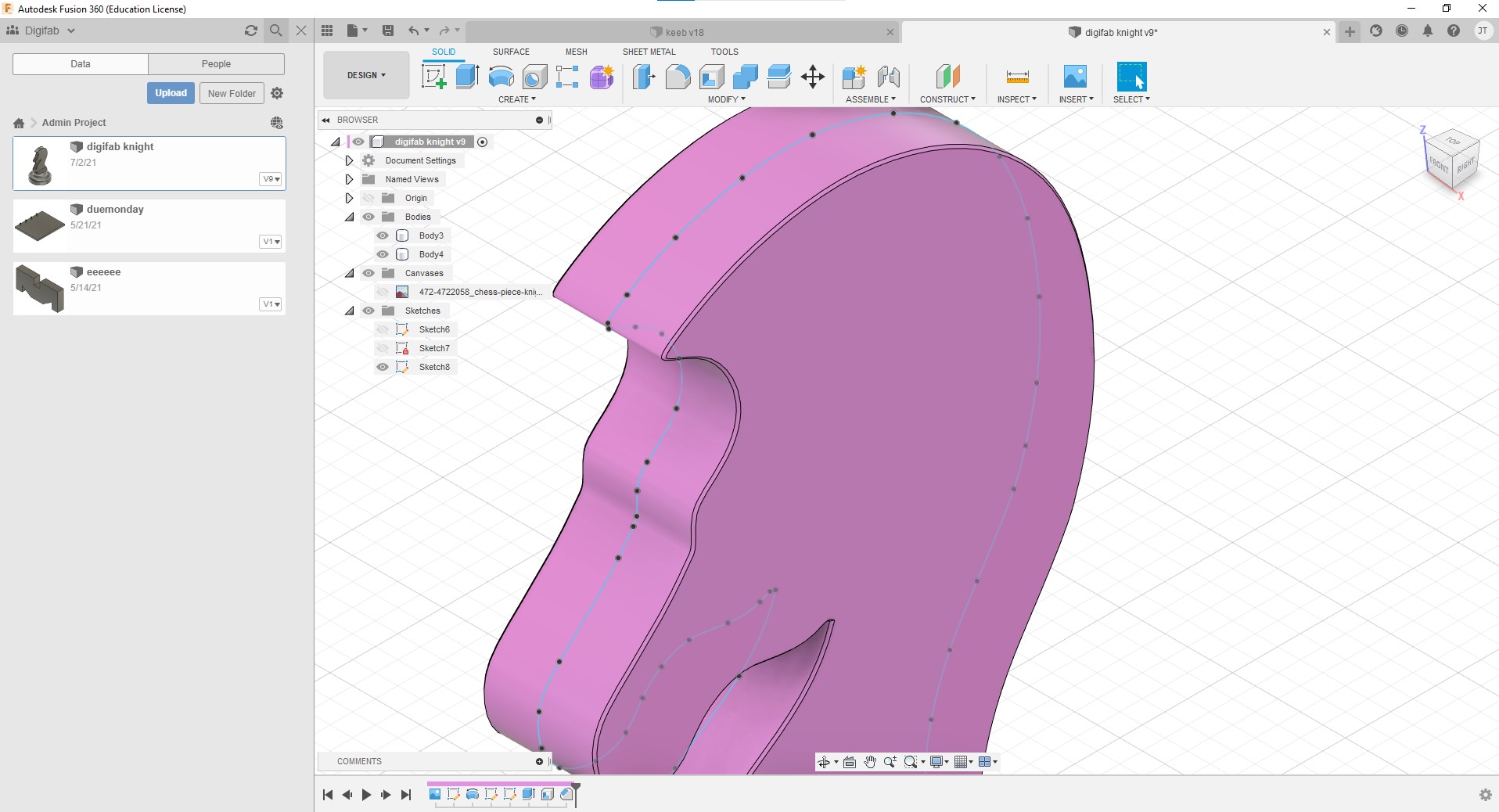The height and width of the screenshot is (812, 1499).
Task: Click the Orbit navigation icon
Action: pos(824,762)
